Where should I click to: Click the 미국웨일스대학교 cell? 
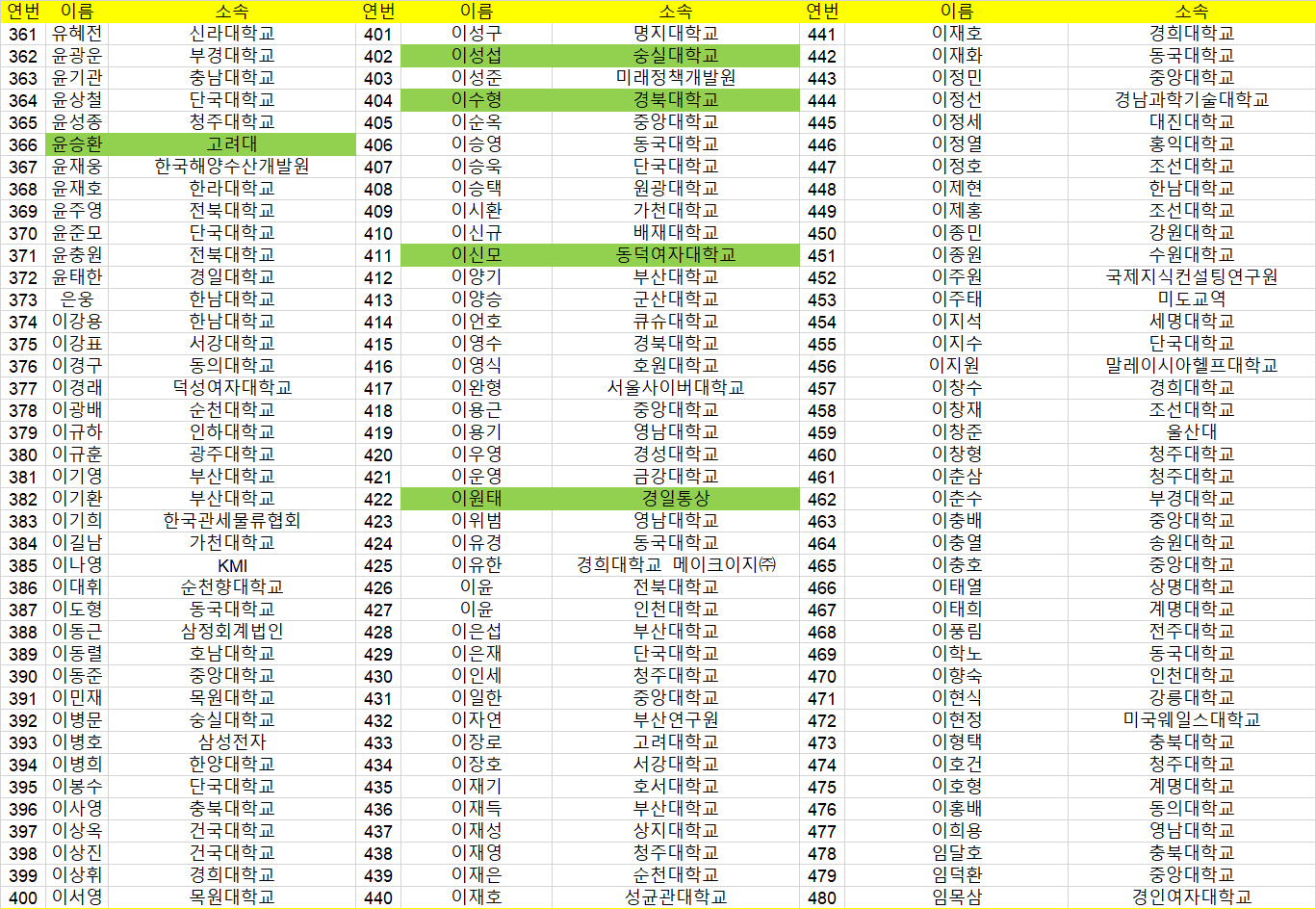pos(1191,720)
